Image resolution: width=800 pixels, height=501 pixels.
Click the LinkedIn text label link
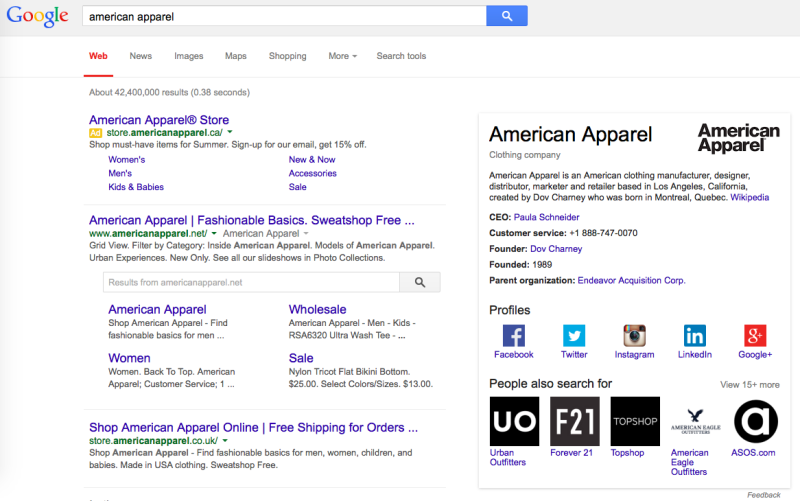pyautogui.click(x=694, y=355)
